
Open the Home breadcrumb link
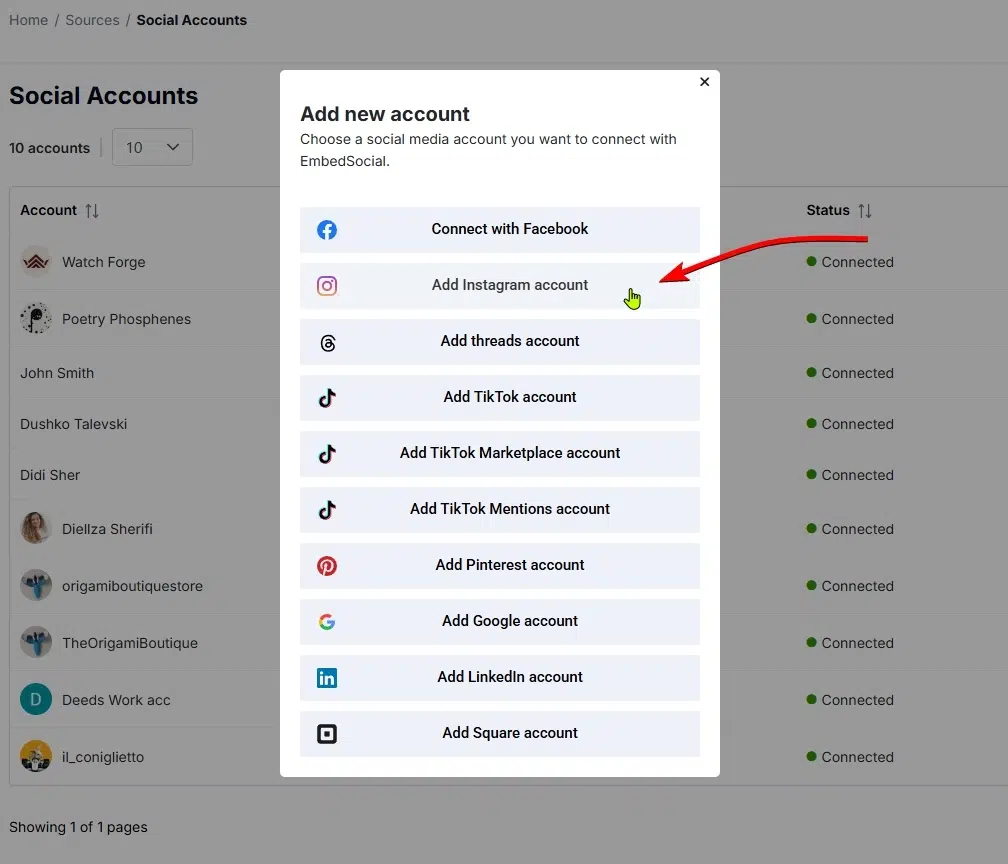pyautogui.click(x=27, y=19)
